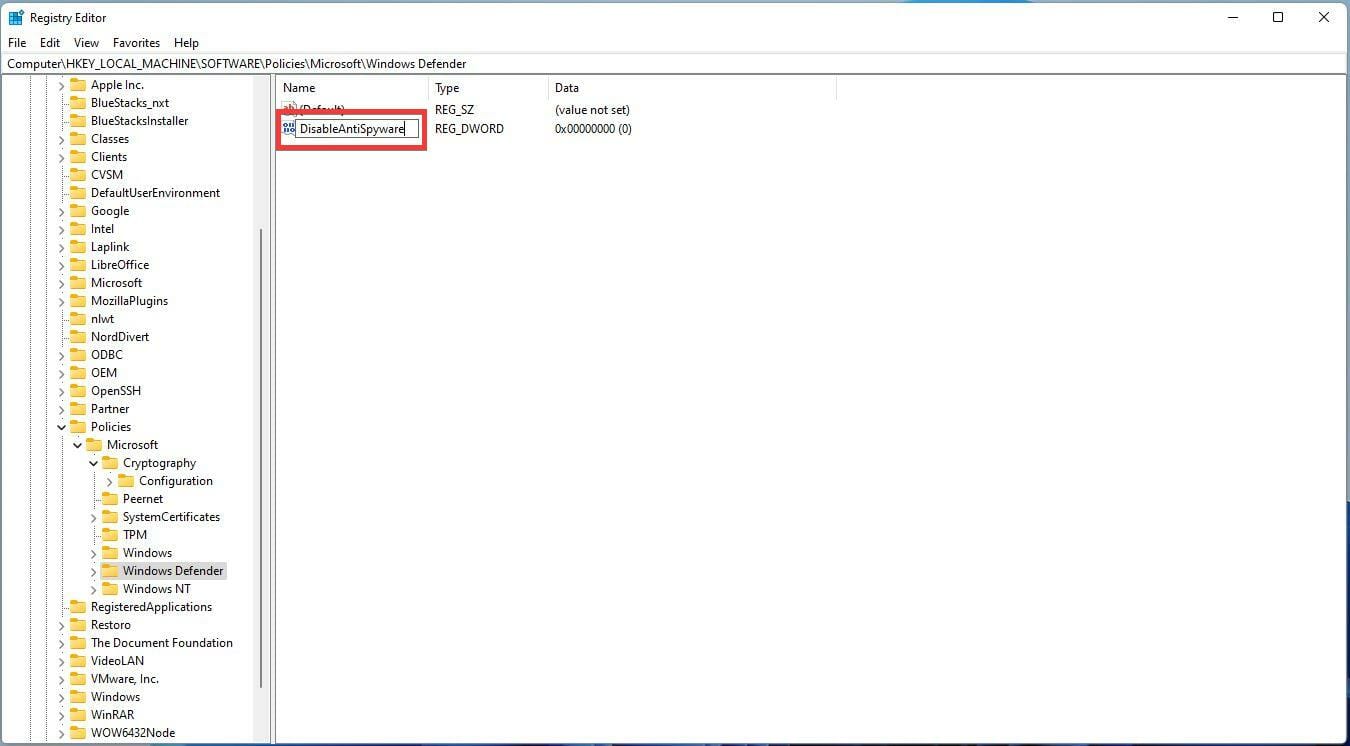Expand the Classes key
This screenshot has width=1350, height=746.
click(x=61, y=139)
